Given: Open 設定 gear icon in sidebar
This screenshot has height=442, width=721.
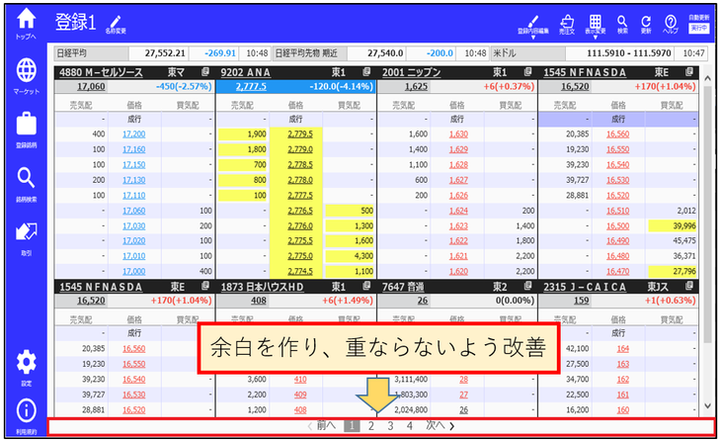Looking at the screenshot, I should click(26, 367).
